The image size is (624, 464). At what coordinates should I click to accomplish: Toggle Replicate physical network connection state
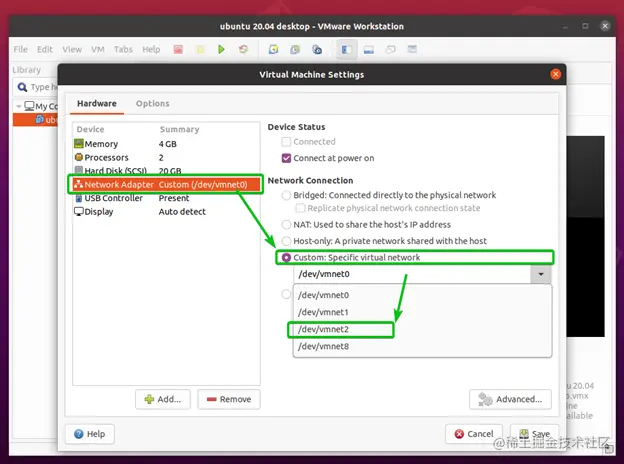(x=300, y=208)
